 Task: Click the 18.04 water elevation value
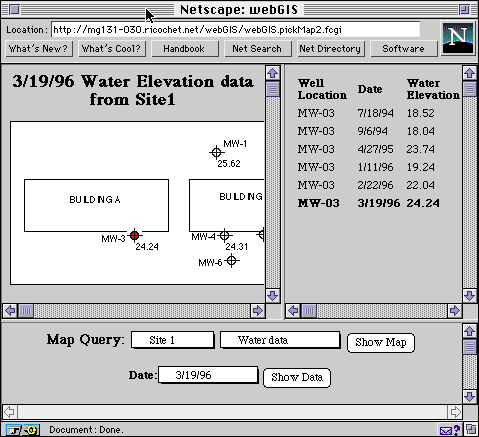pyautogui.click(x=421, y=131)
